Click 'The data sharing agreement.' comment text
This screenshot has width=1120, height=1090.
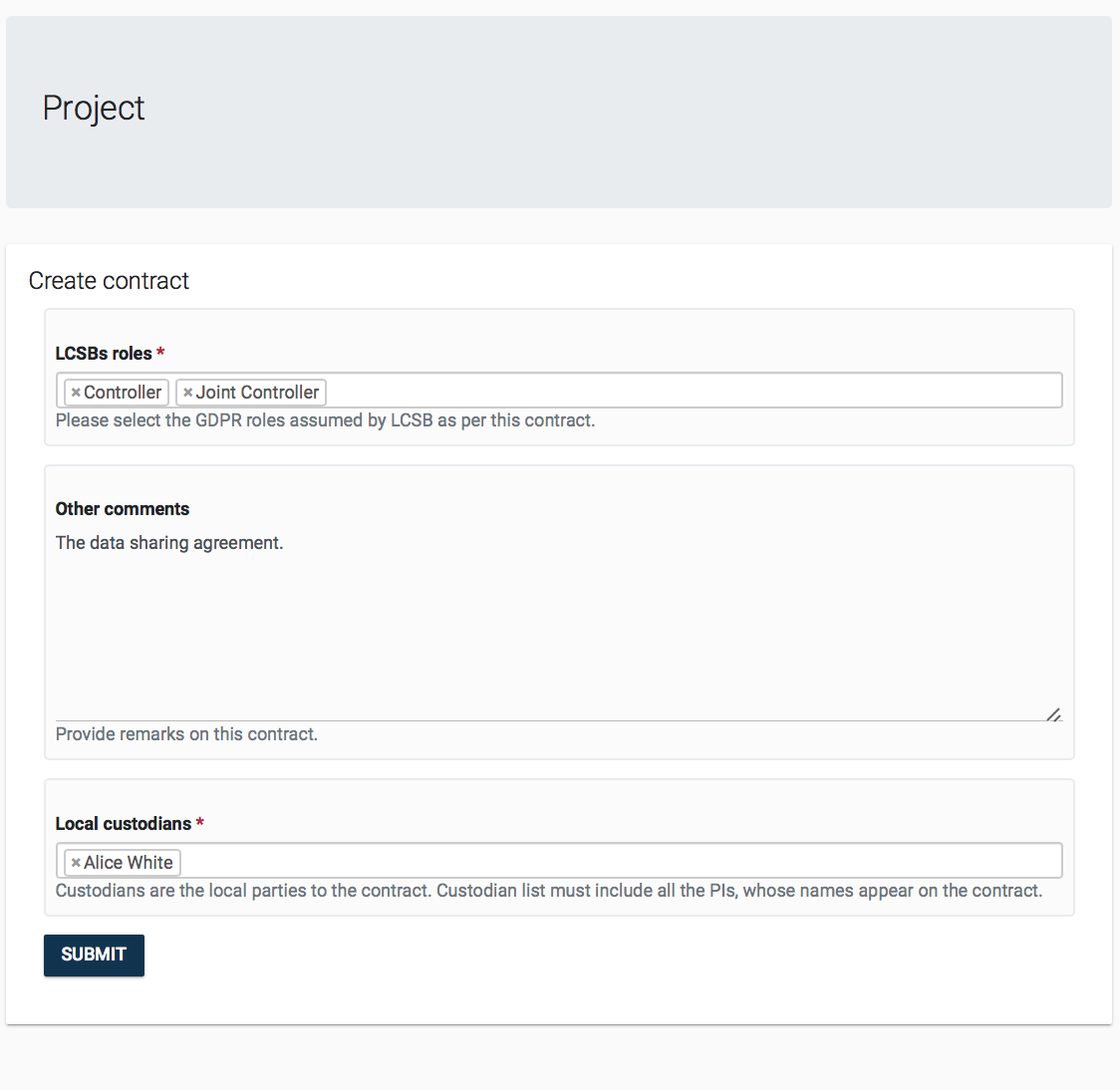click(x=169, y=543)
